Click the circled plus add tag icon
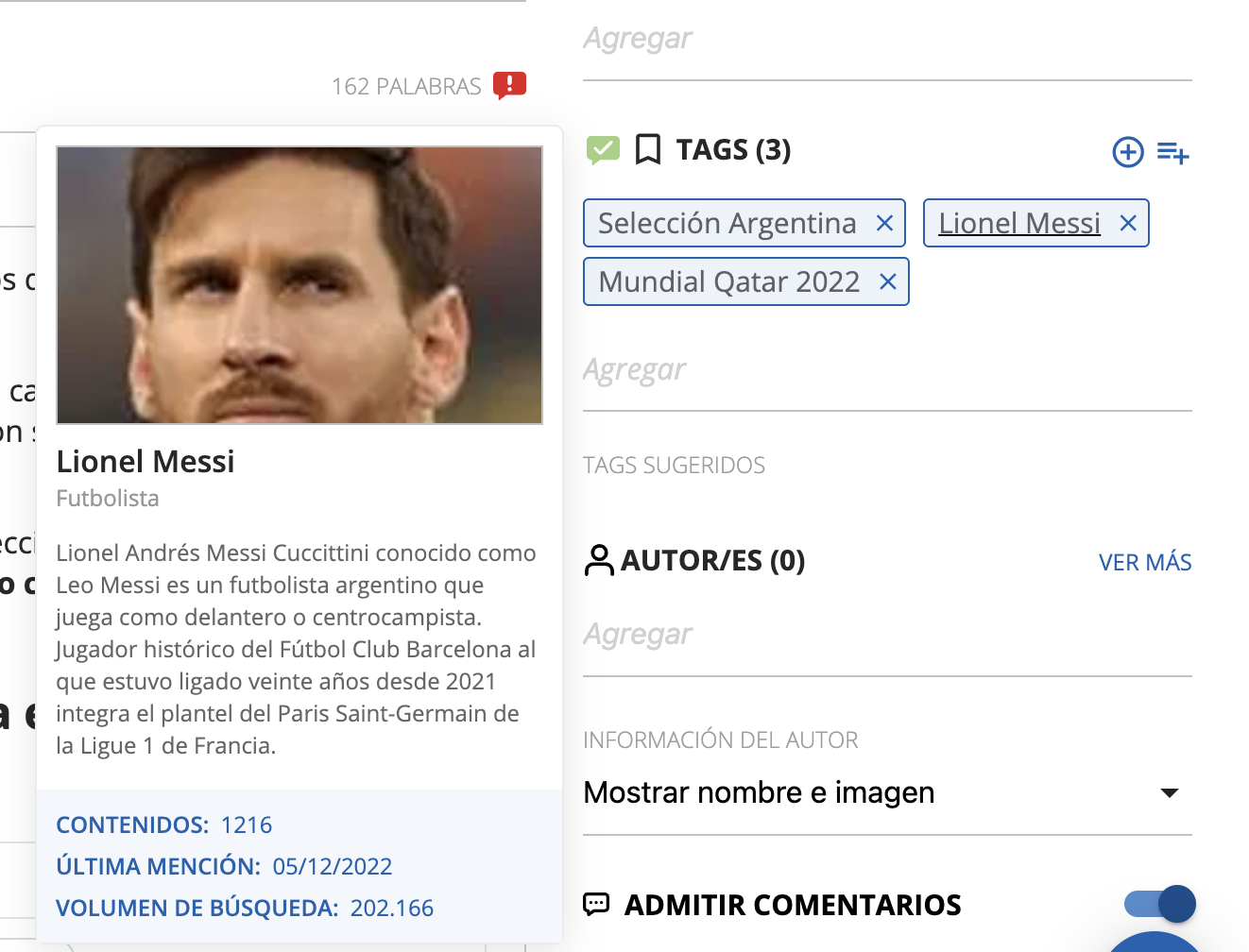 point(1127,152)
